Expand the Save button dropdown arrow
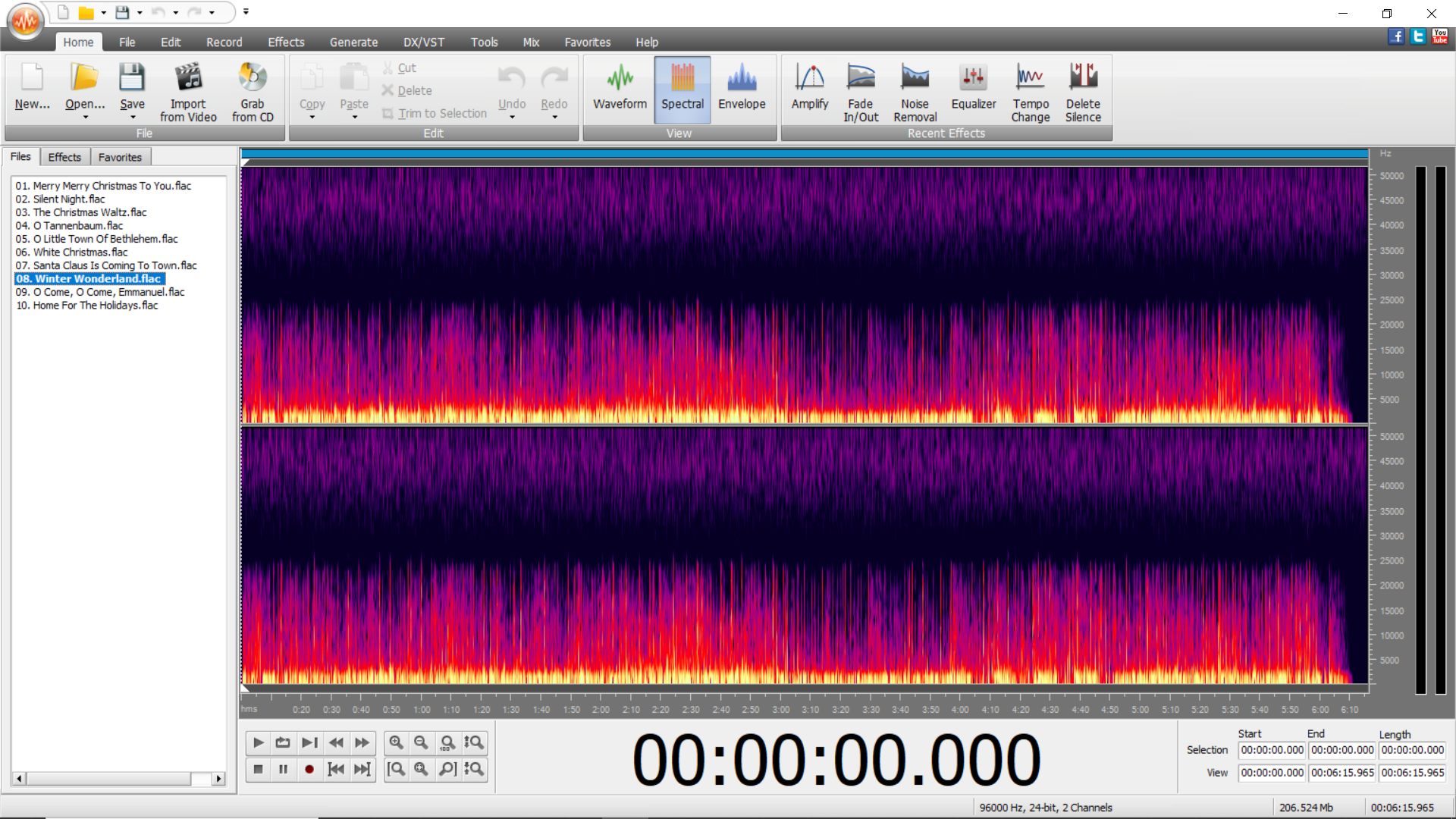Image resolution: width=1456 pixels, height=819 pixels. (x=132, y=118)
